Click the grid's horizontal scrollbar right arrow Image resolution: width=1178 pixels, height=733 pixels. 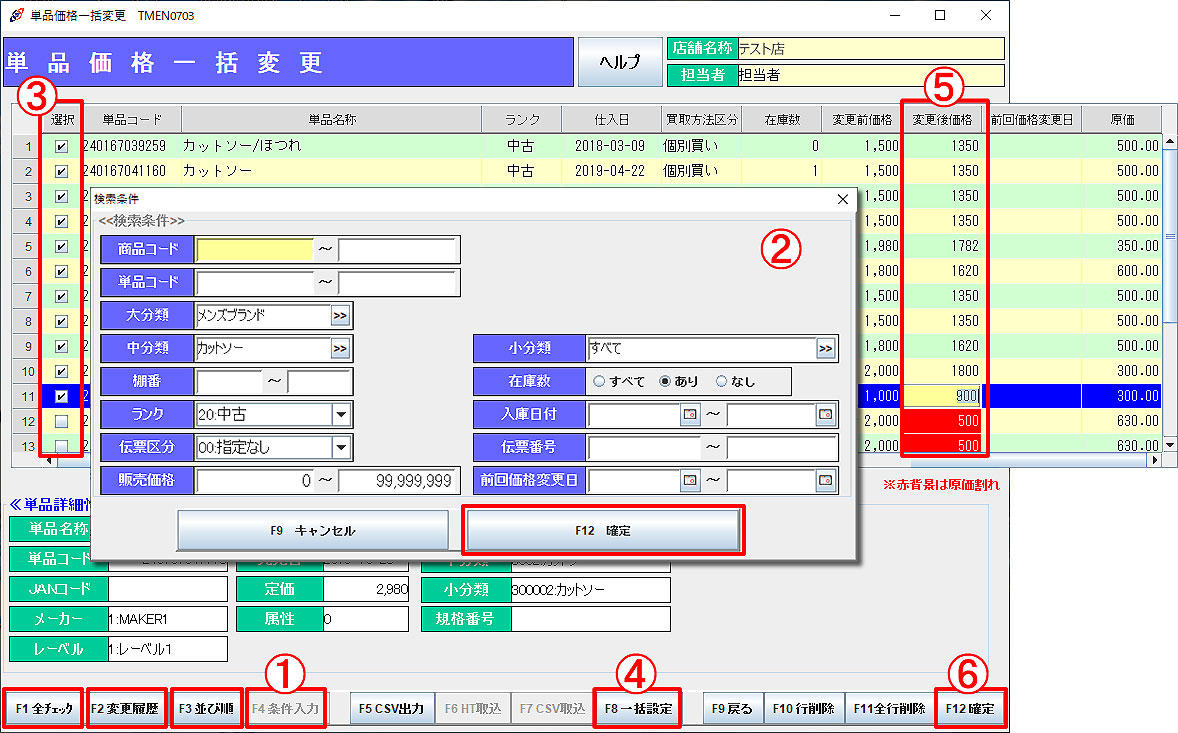[1157, 460]
